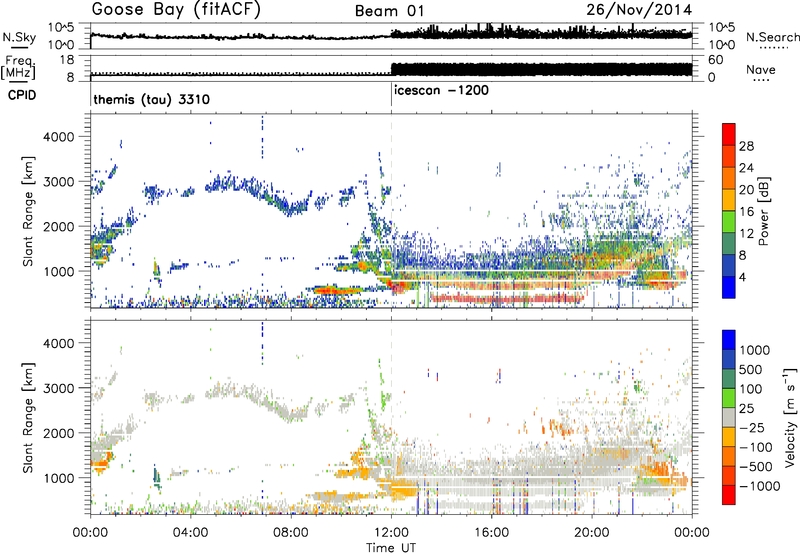Click the '500' Velocity colorbar tick label

pyautogui.click(x=751, y=370)
